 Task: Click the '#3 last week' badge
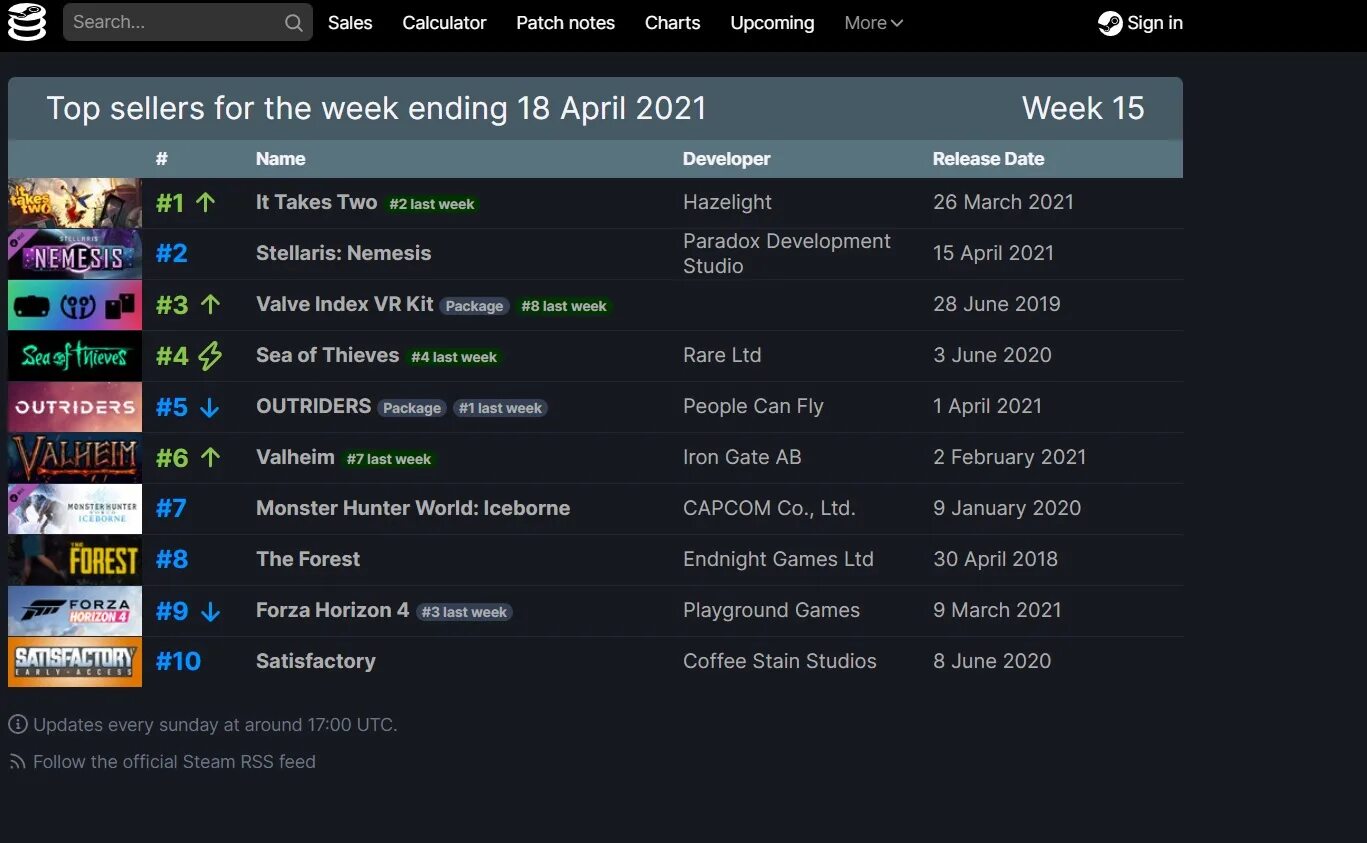[465, 612]
